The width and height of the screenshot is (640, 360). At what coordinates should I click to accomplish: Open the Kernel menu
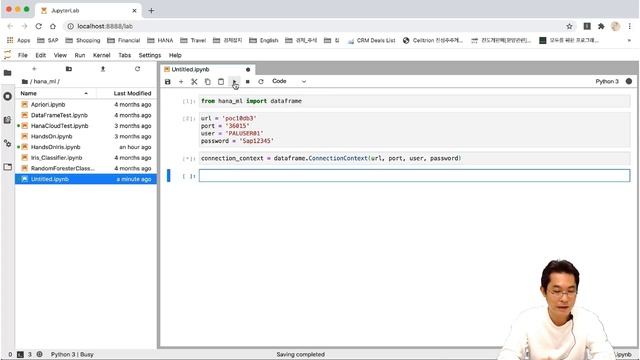(x=102, y=55)
